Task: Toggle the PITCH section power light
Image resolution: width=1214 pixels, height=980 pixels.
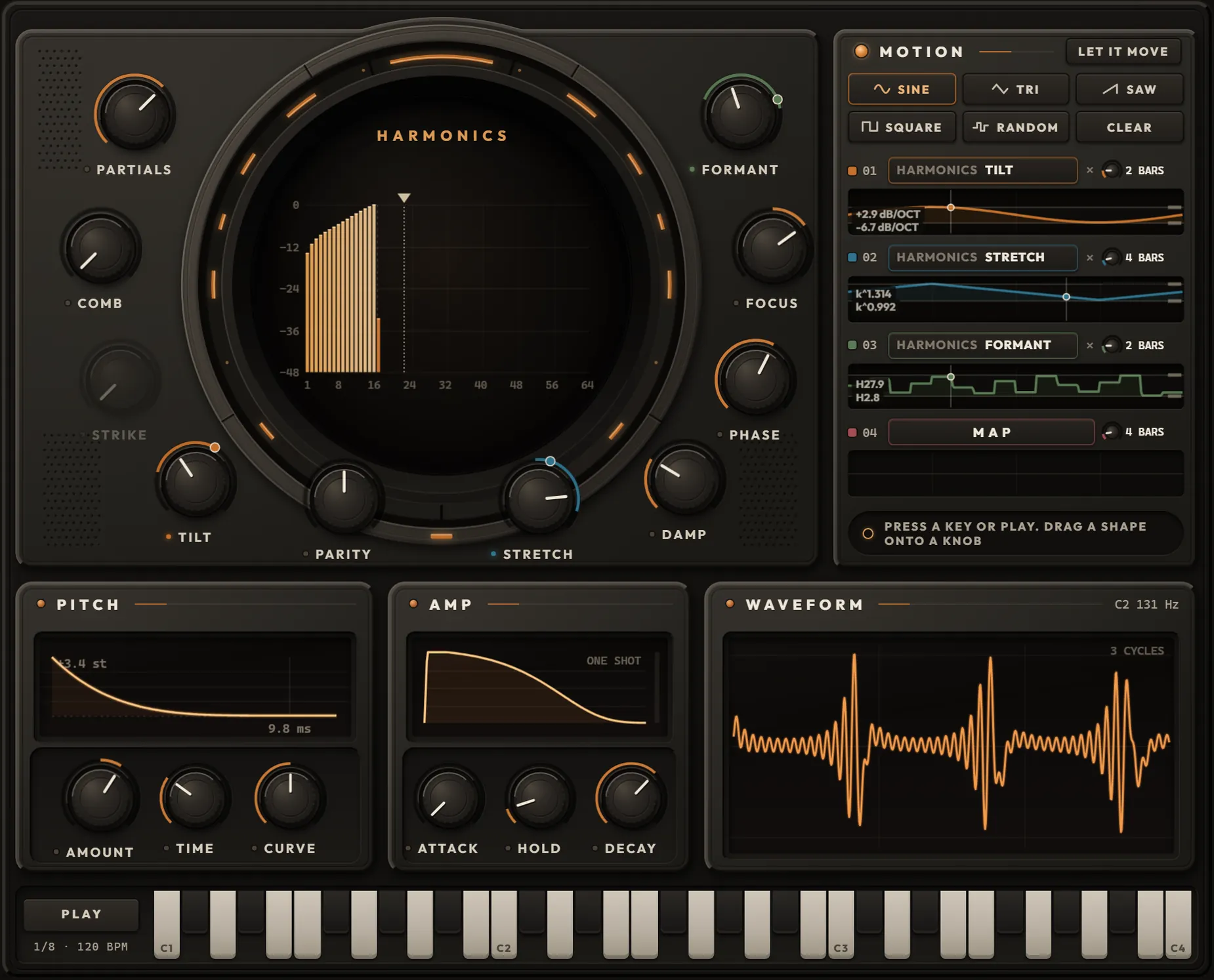Action: point(41,603)
